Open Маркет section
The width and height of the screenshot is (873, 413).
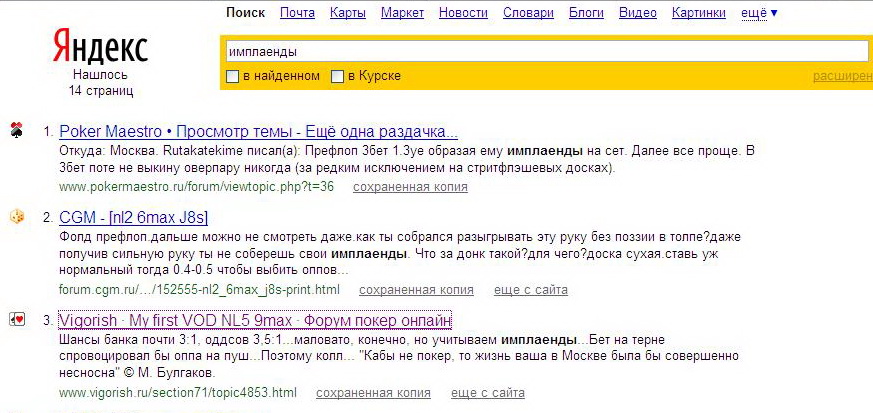point(403,12)
